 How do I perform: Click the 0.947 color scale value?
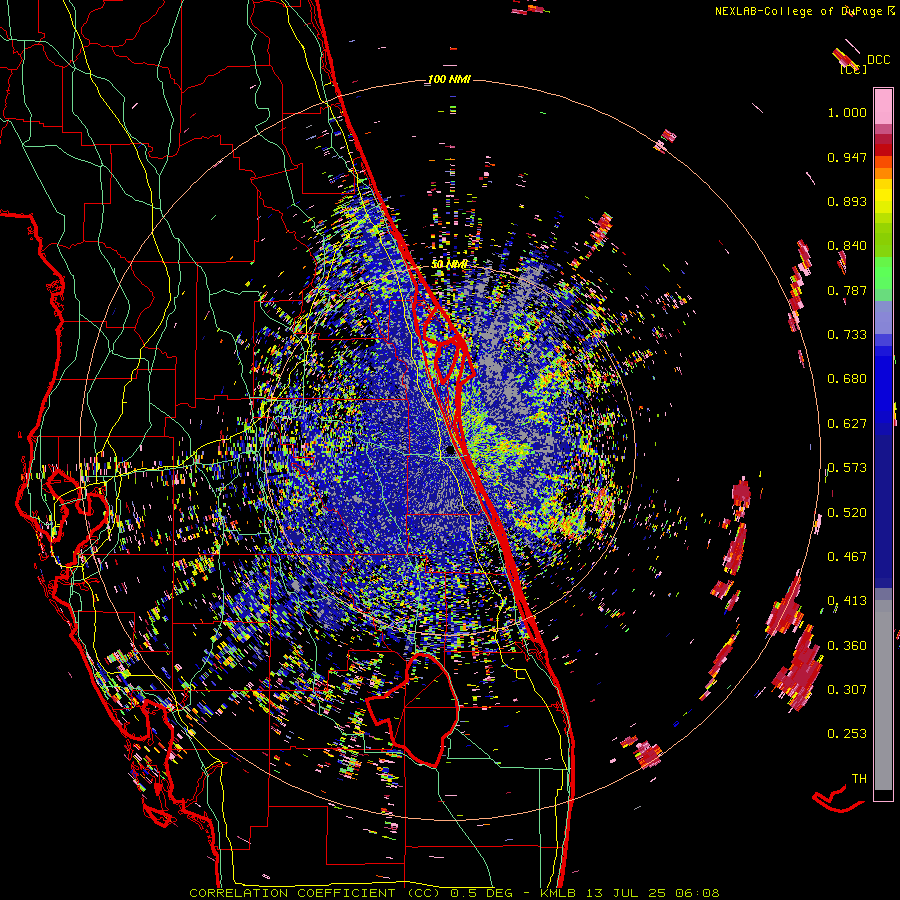(847, 157)
